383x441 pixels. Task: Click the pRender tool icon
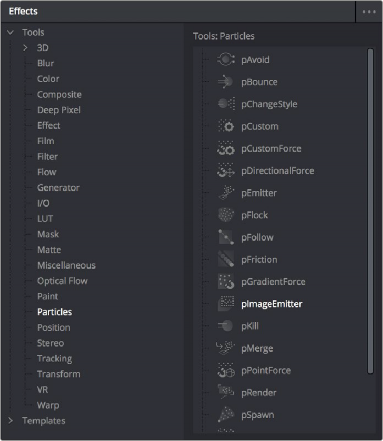(x=226, y=392)
